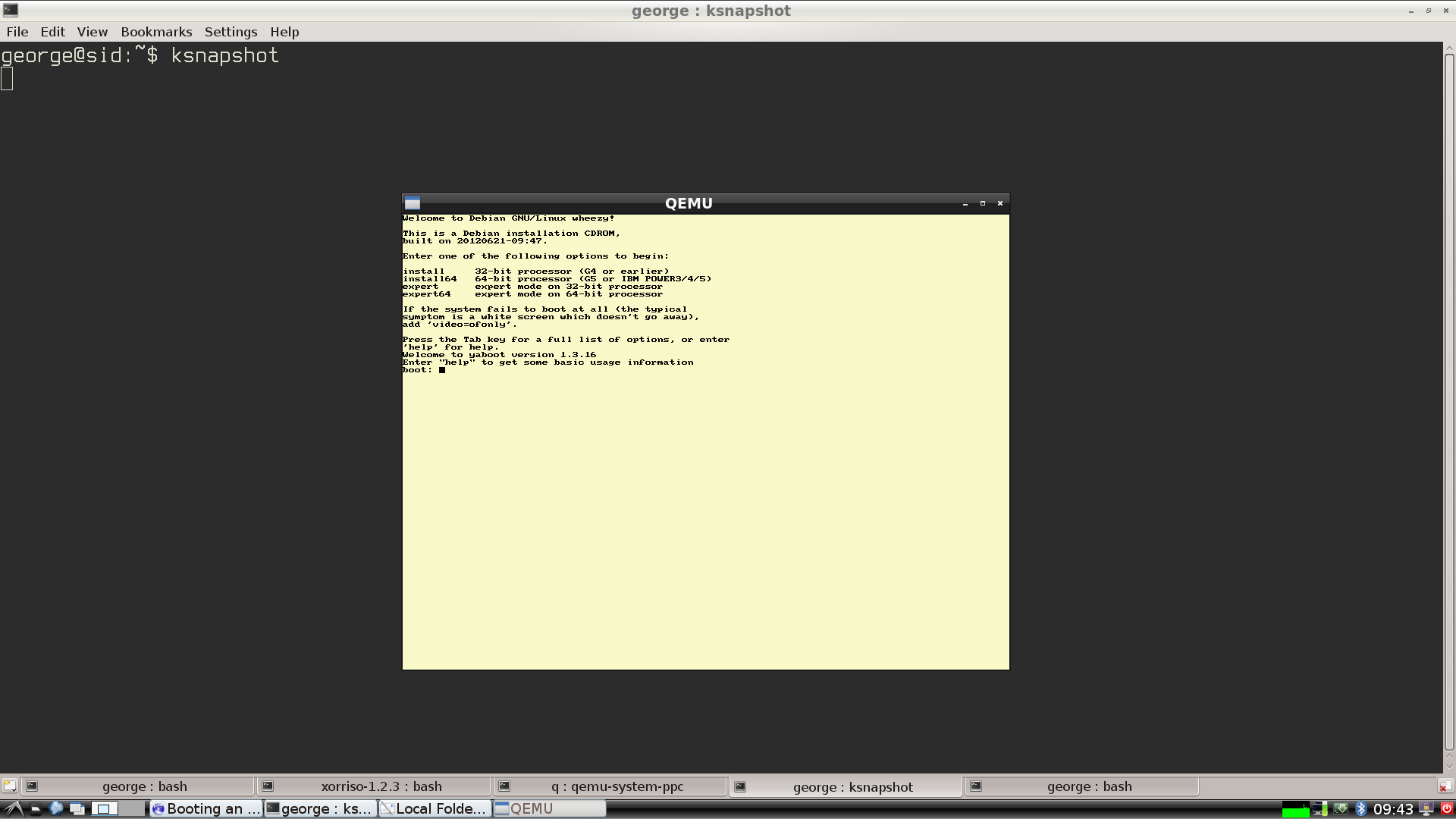The height and width of the screenshot is (819, 1456).
Task: Click the show desktop windows icon on panel
Action: pos(77,808)
